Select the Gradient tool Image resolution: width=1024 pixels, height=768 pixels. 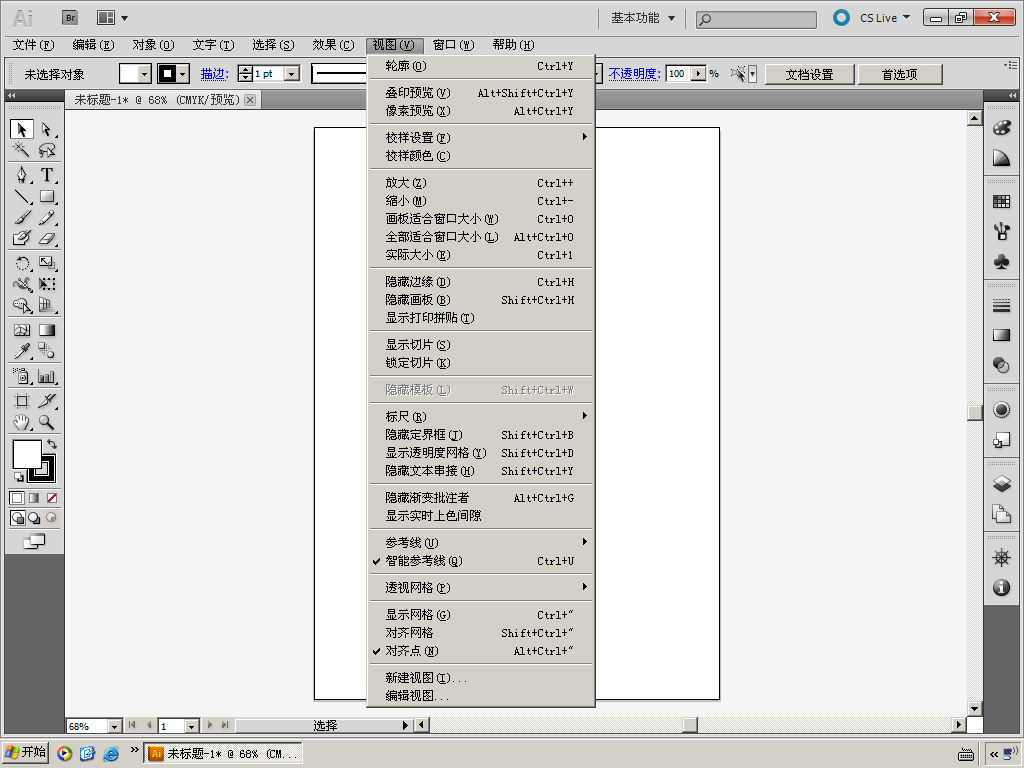46,330
